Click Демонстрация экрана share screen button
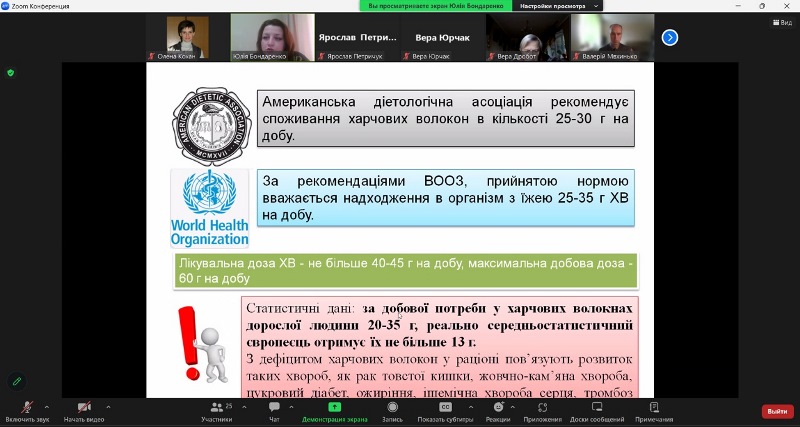 coord(335,412)
